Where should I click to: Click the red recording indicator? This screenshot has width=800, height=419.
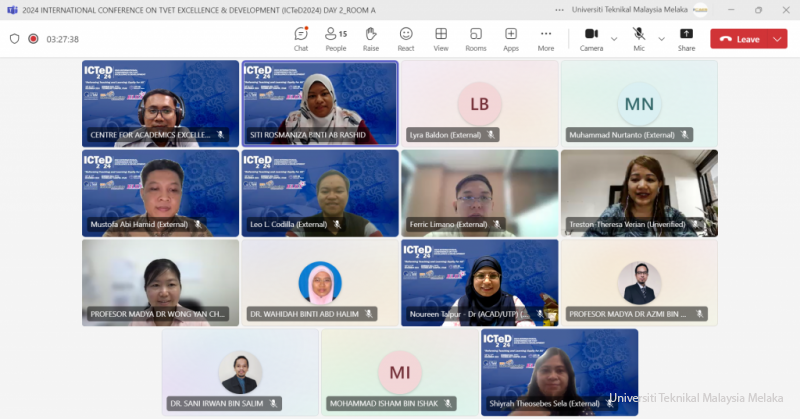(x=33, y=39)
